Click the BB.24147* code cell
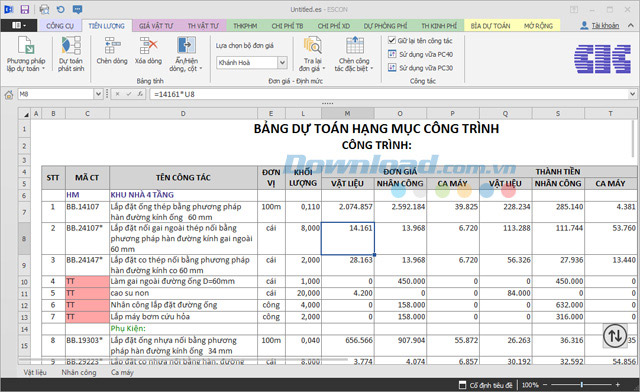Screen dimensions: 640x392 (87, 265)
